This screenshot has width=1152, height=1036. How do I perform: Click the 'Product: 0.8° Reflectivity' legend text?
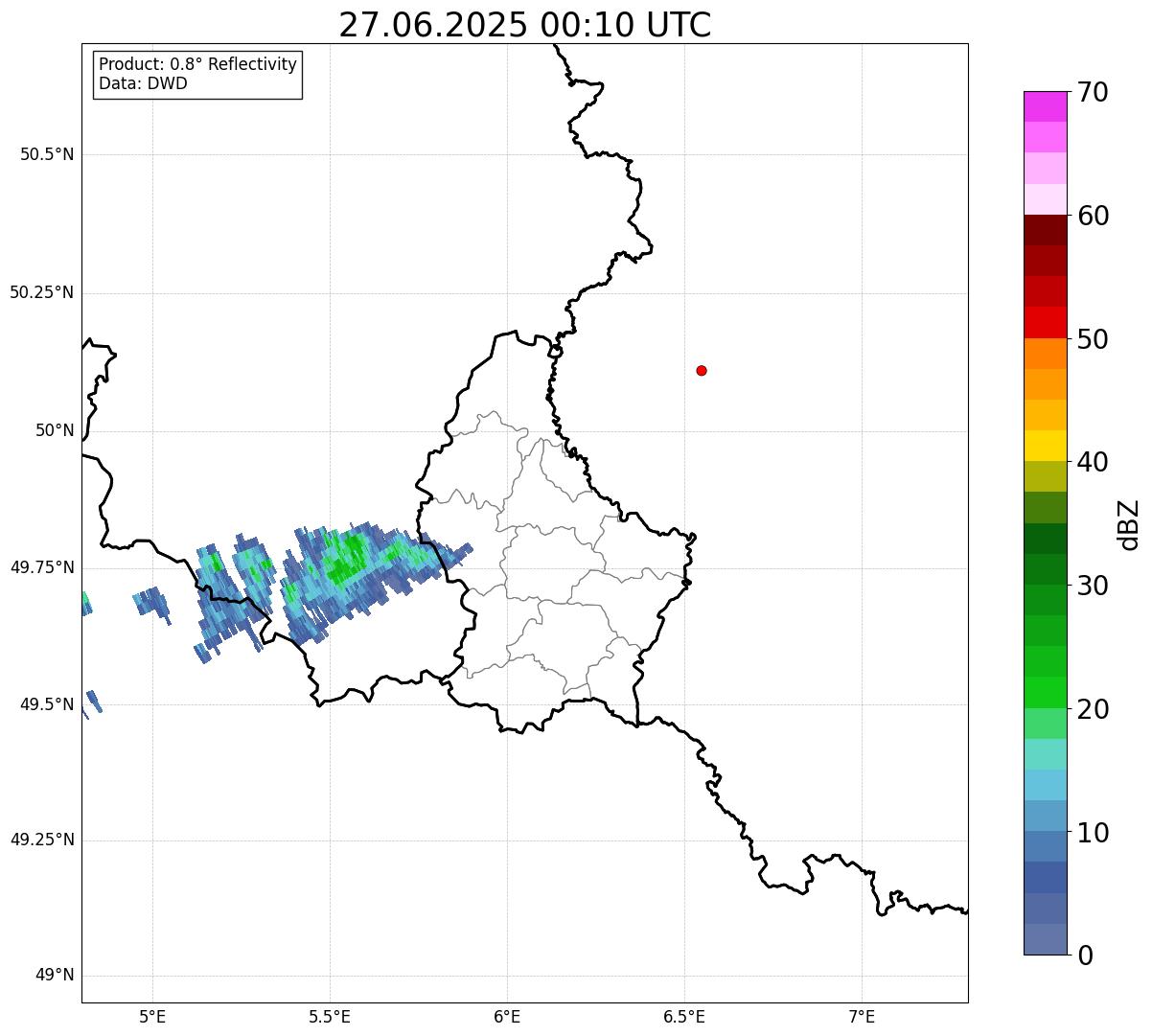[x=198, y=64]
